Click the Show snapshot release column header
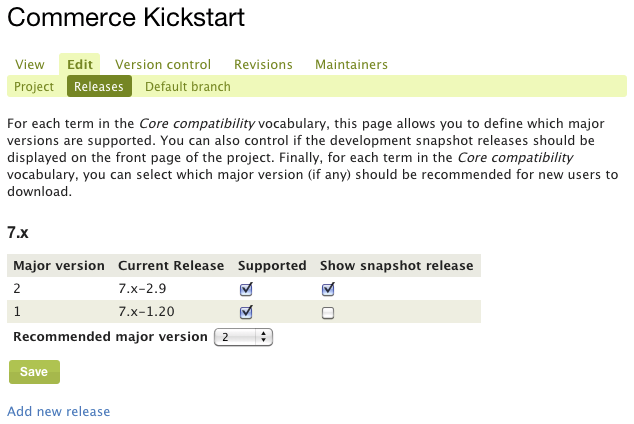The image size is (634, 424). 396,266
